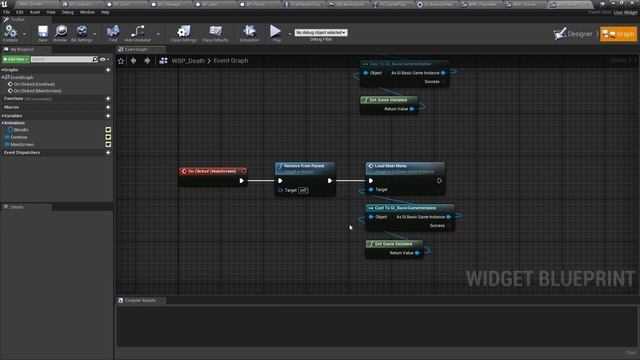
Task: Toggle Hide Unrelated nodes
Action: click(138, 33)
